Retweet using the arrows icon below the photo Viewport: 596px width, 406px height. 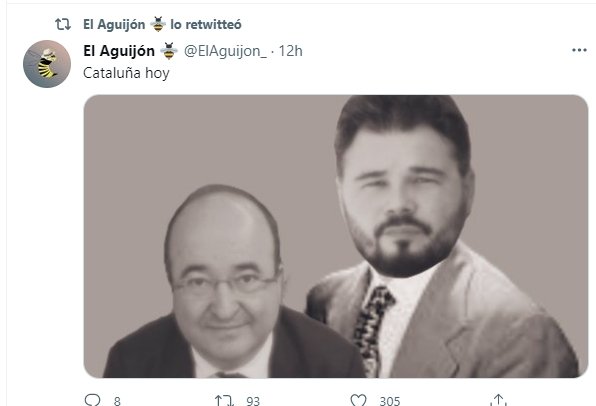224,401
